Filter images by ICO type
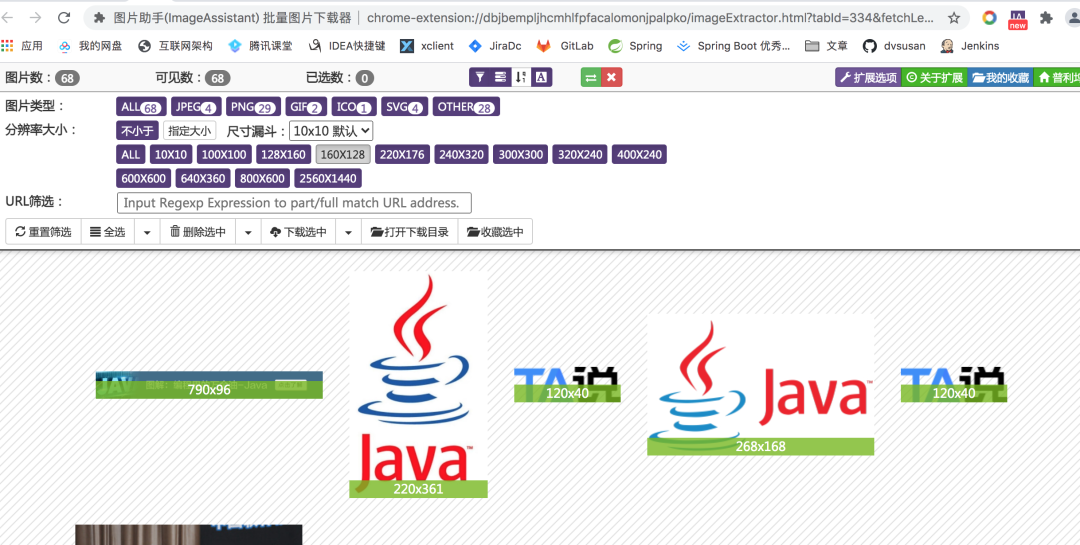Screen dimensions: 1080x545 pyautogui.click(x=354, y=107)
